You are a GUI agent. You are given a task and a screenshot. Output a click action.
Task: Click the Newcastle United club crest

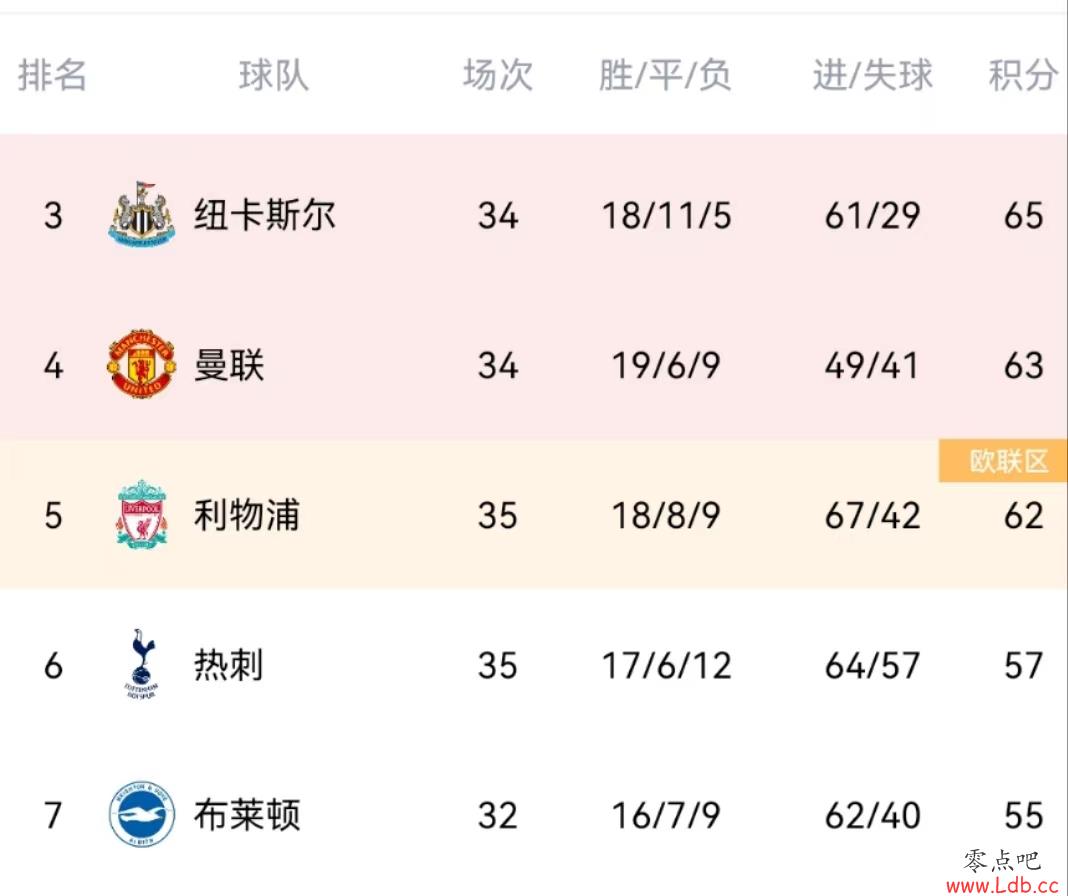tap(142, 214)
